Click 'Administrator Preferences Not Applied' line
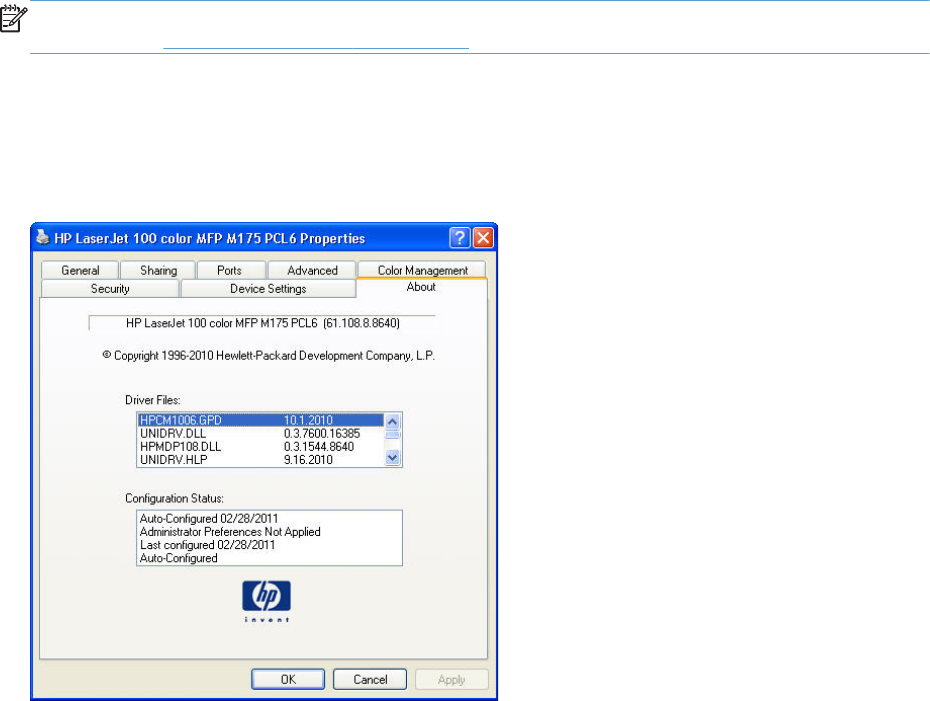The height and width of the screenshot is (701, 930). pos(230,532)
